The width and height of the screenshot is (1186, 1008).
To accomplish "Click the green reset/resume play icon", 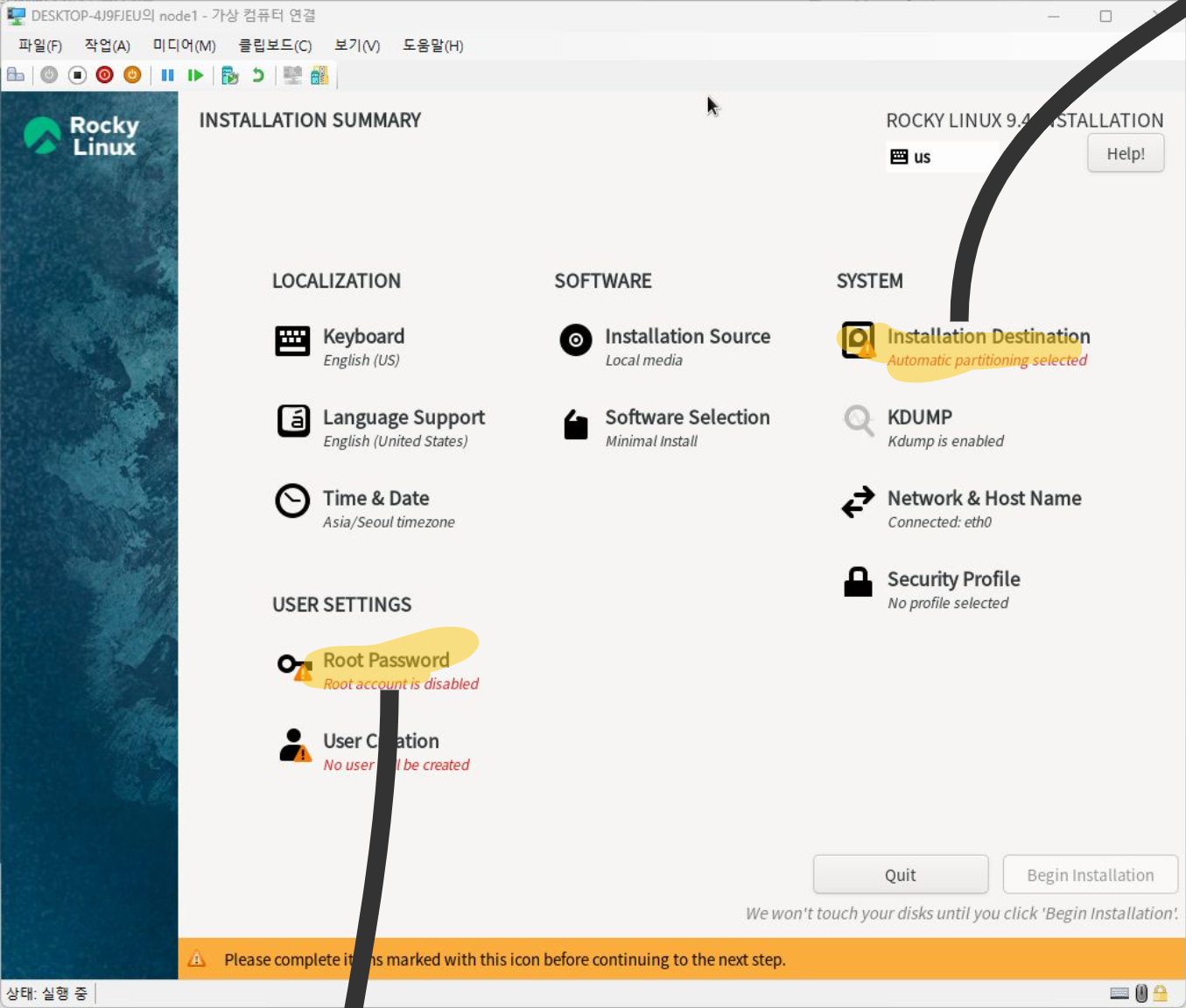I will 195,75.
